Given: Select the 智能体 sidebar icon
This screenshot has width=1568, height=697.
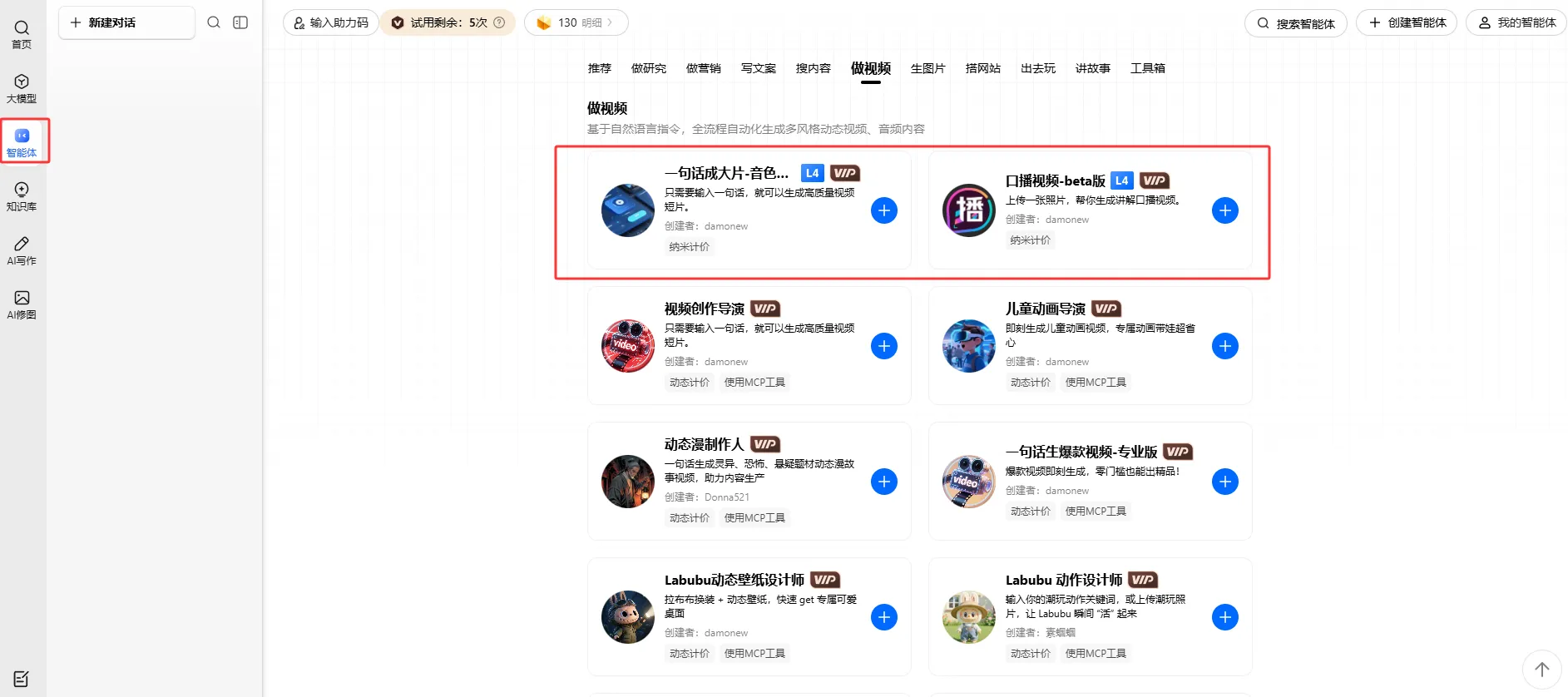Looking at the screenshot, I should [22, 142].
